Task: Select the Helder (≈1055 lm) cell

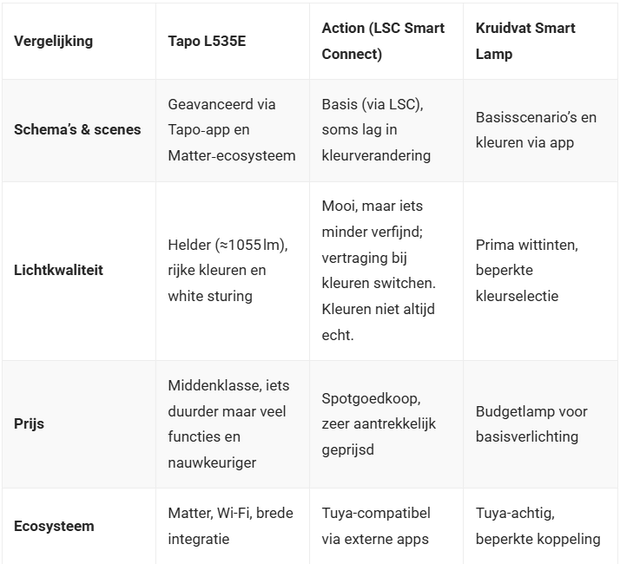Action: [229, 270]
